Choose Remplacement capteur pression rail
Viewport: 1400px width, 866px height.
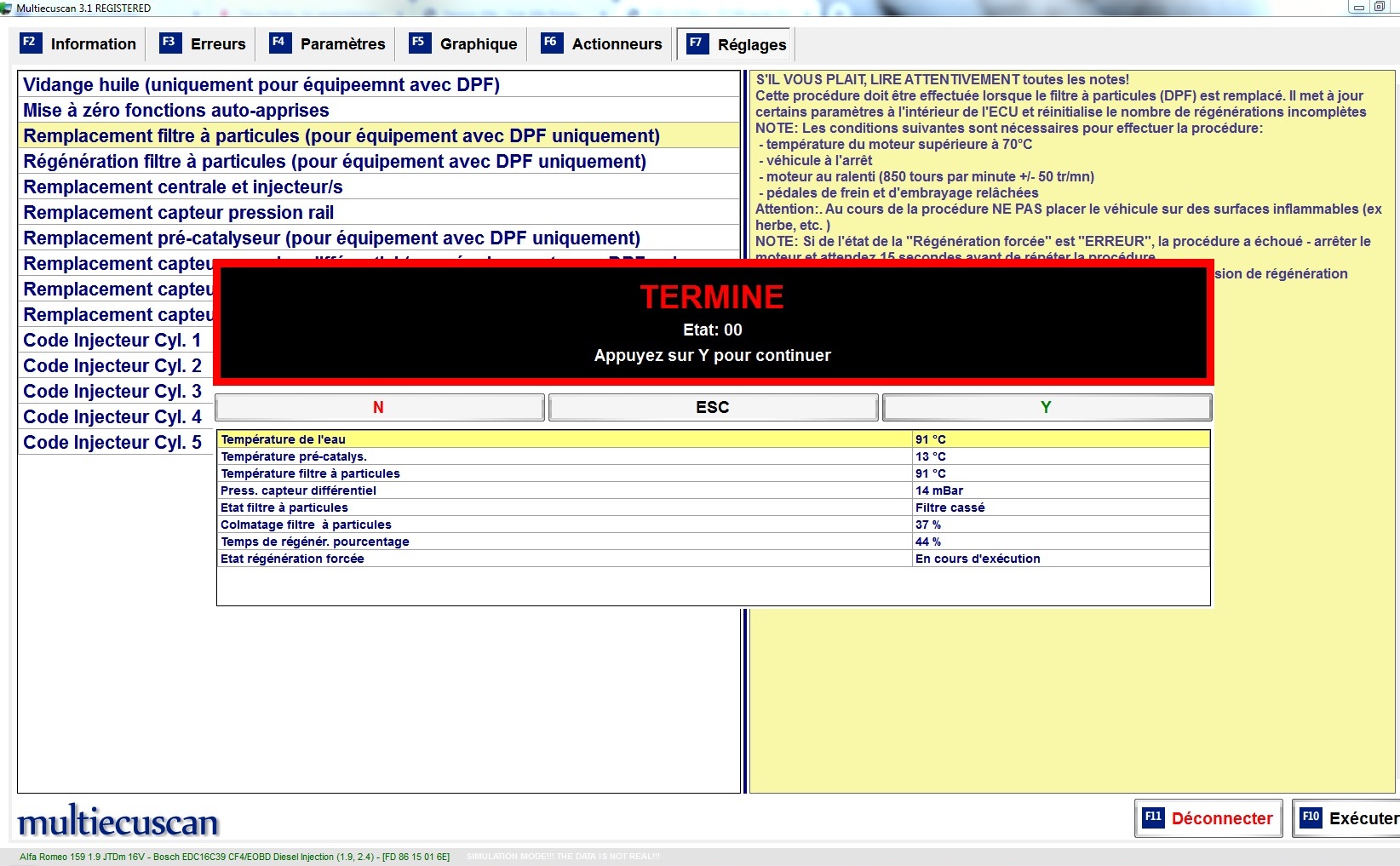click(x=179, y=213)
